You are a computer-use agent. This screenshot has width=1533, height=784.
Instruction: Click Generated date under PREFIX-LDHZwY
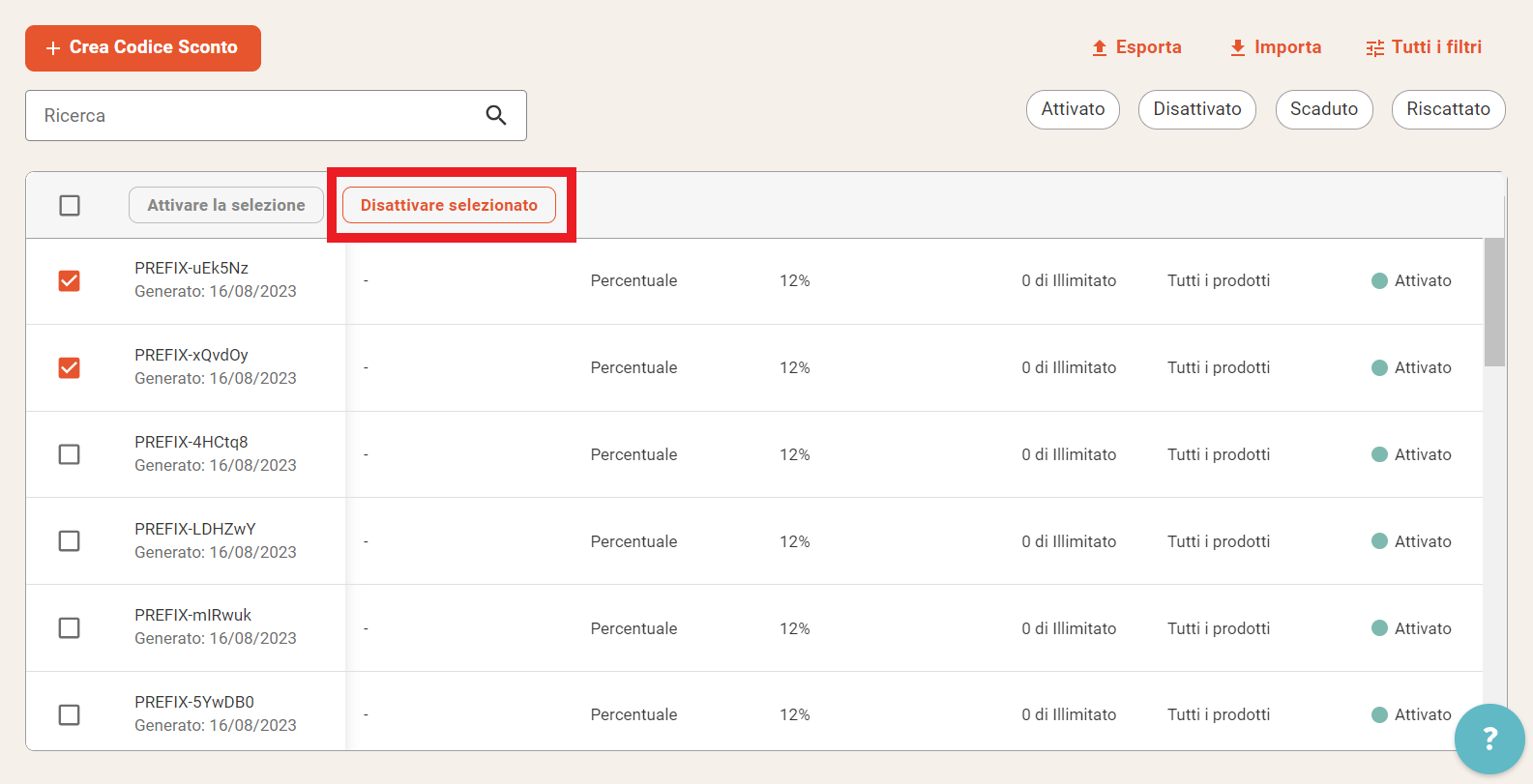[216, 552]
